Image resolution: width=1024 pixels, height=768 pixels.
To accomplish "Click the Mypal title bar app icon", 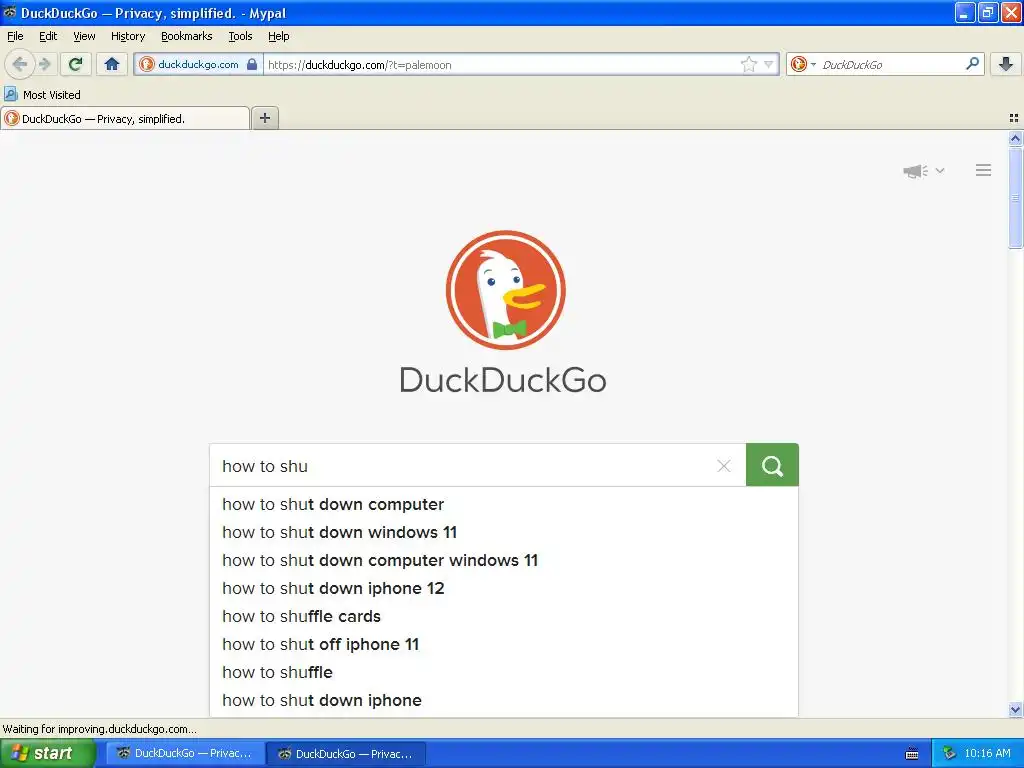I will pos(9,12).
